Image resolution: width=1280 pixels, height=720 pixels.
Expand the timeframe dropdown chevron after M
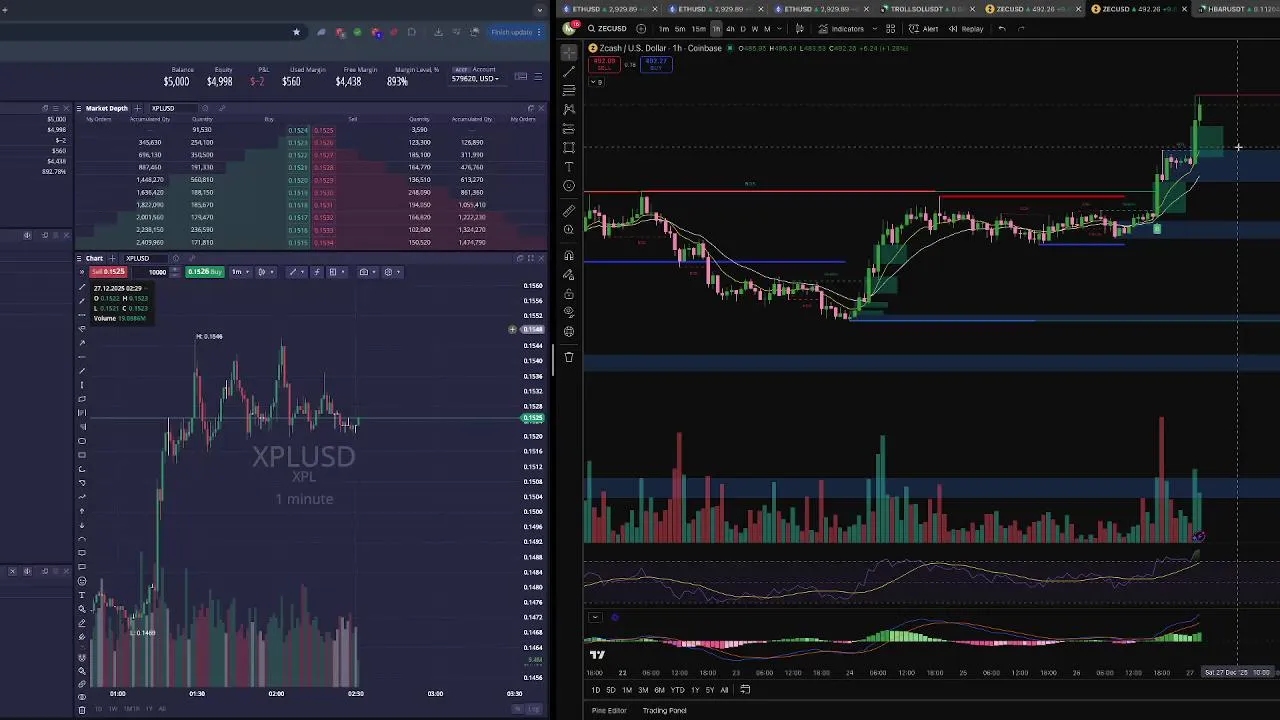point(779,28)
